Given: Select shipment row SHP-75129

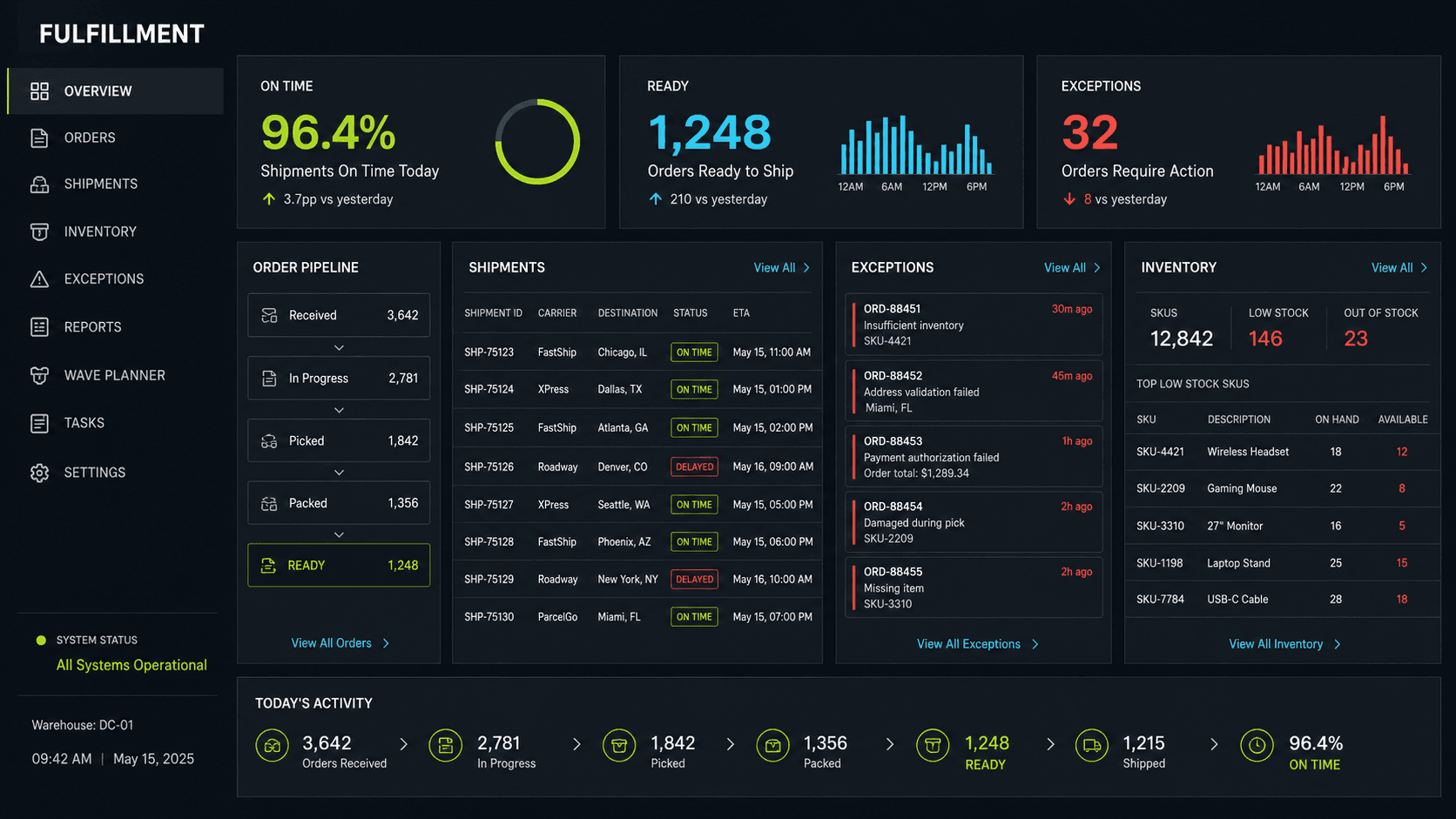Looking at the screenshot, I should 637,580.
